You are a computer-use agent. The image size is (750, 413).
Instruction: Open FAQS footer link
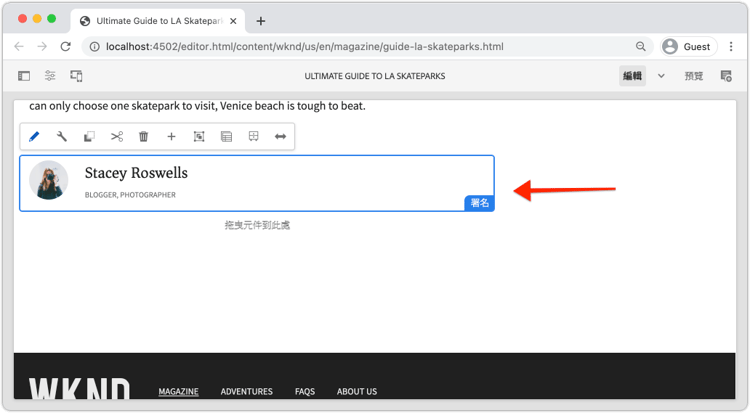(305, 391)
